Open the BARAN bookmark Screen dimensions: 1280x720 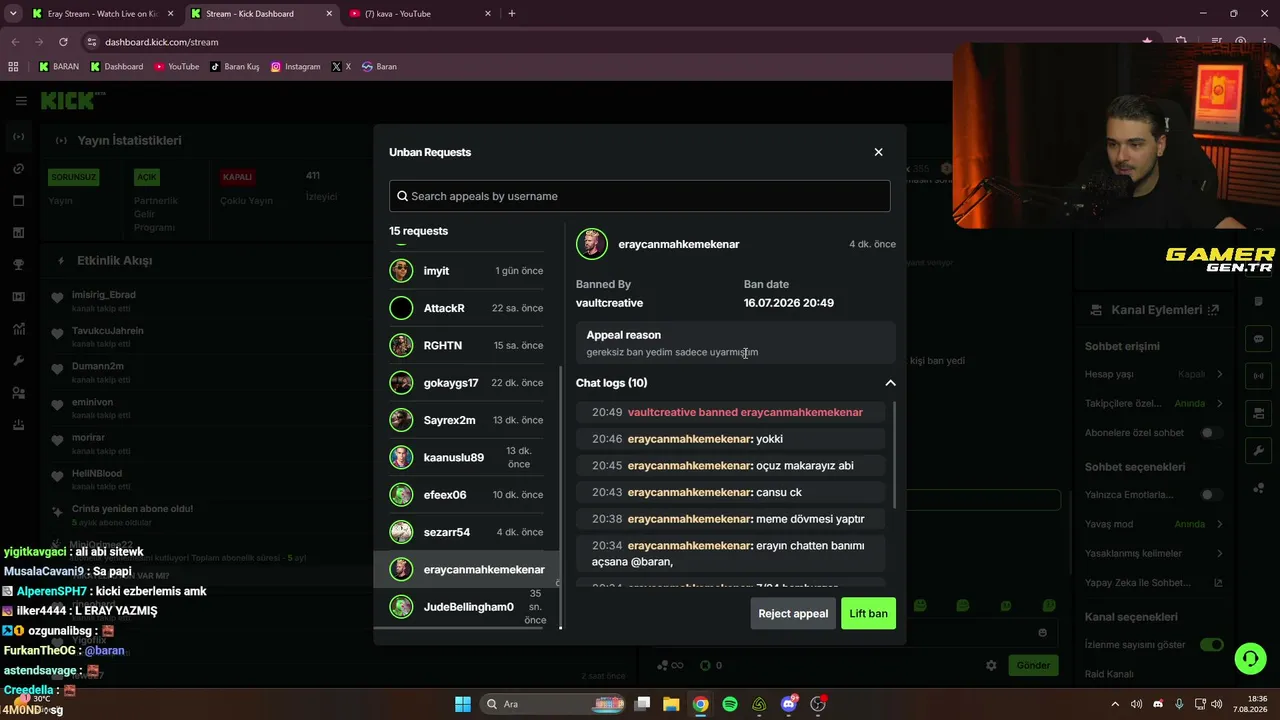point(59,67)
